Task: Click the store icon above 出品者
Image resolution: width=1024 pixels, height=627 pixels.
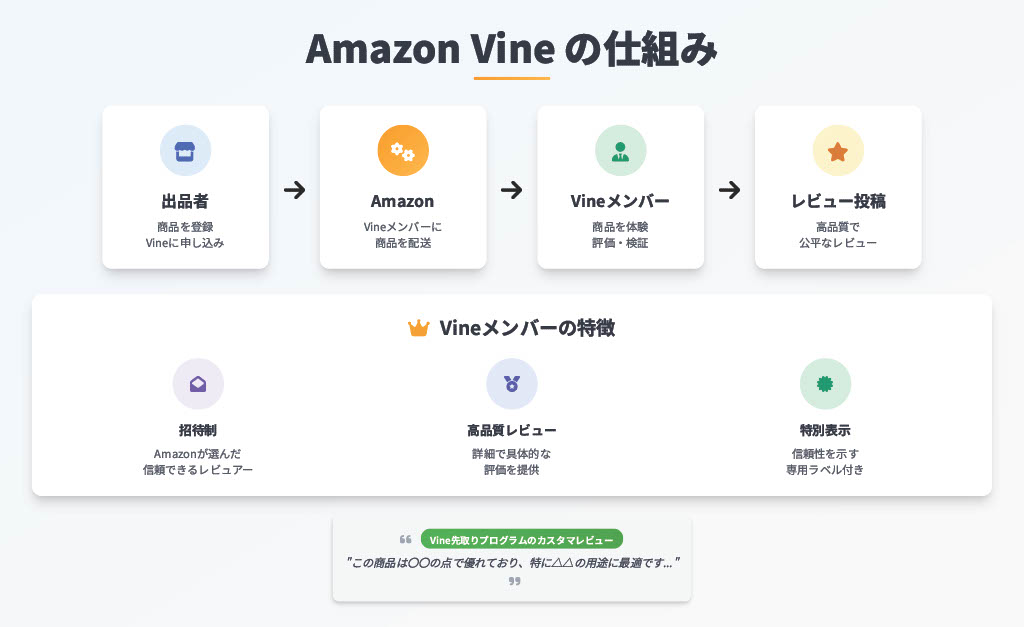Action: pos(185,152)
